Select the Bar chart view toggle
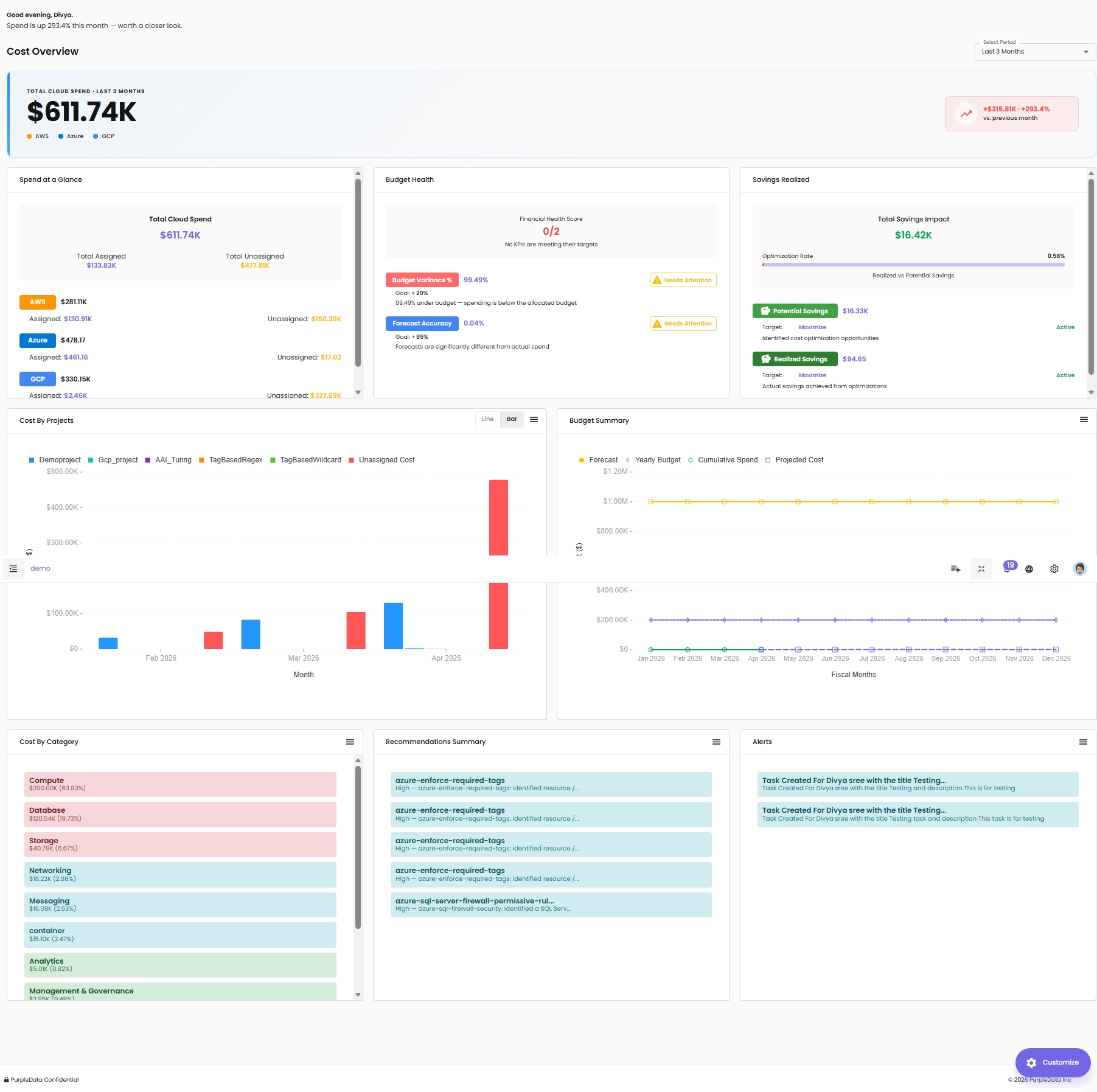Image resolution: width=1097 pixels, height=1092 pixels. 512,419
